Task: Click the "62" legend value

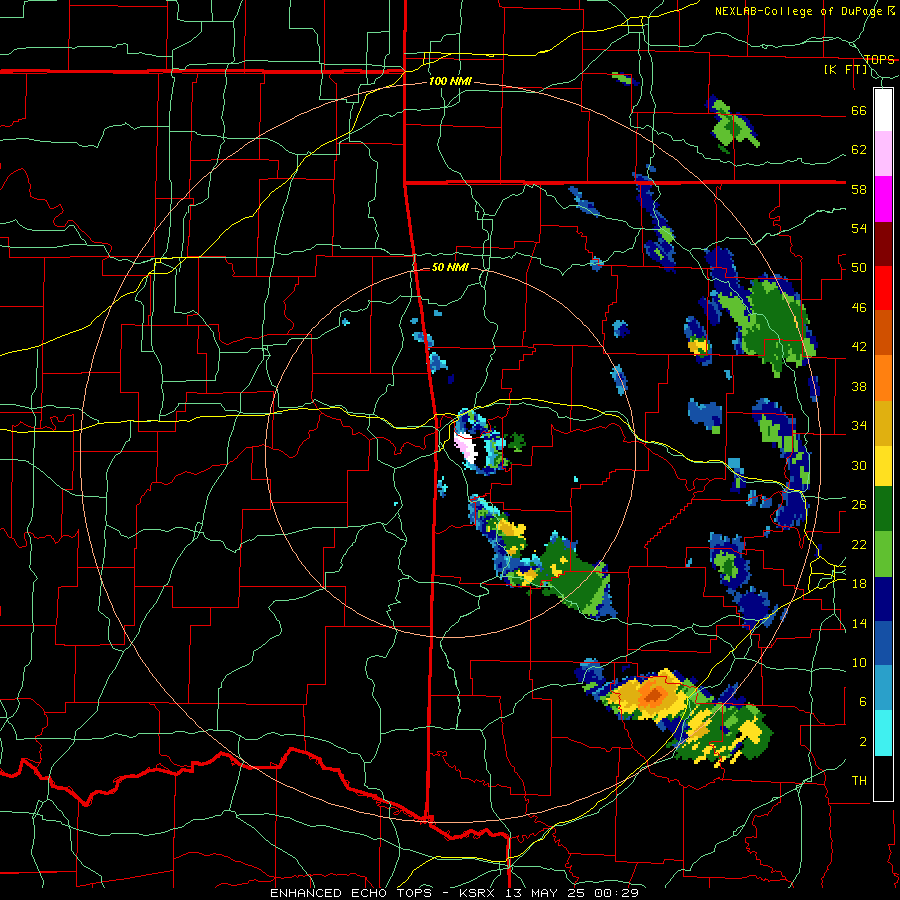Action: (x=859, y=150)
